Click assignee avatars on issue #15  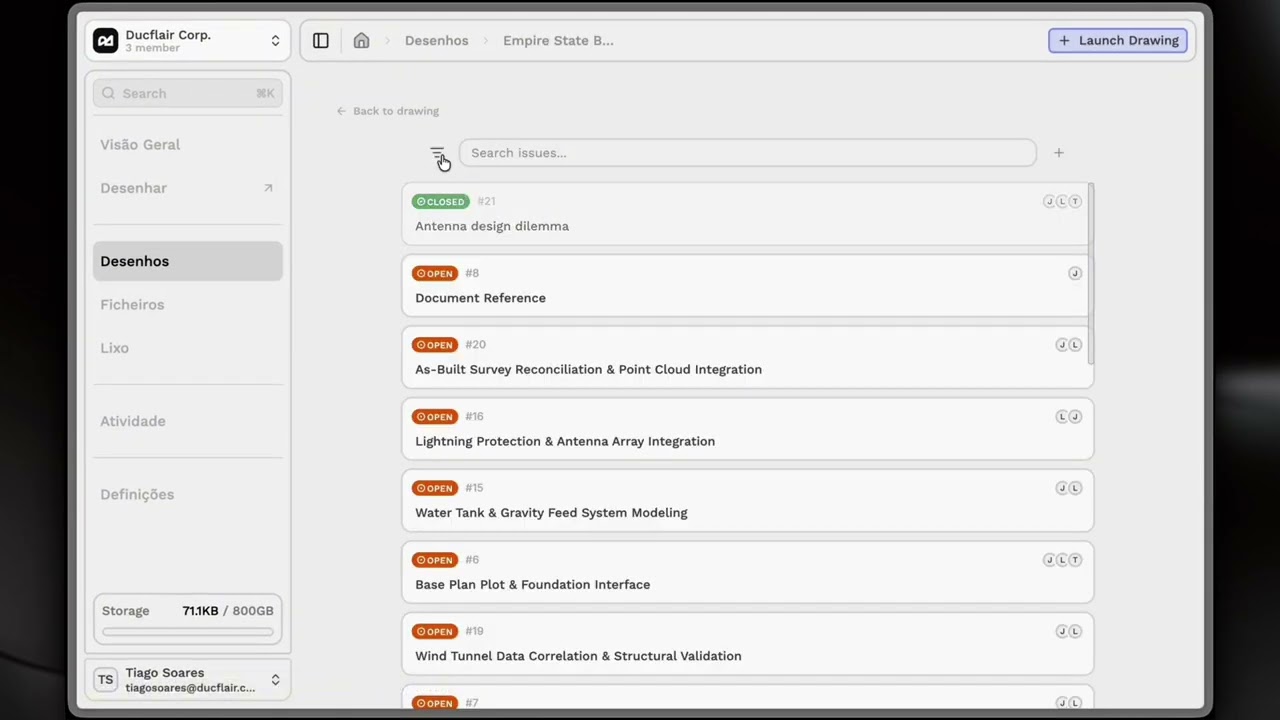pyautogui.click(x=1069, y=488)
